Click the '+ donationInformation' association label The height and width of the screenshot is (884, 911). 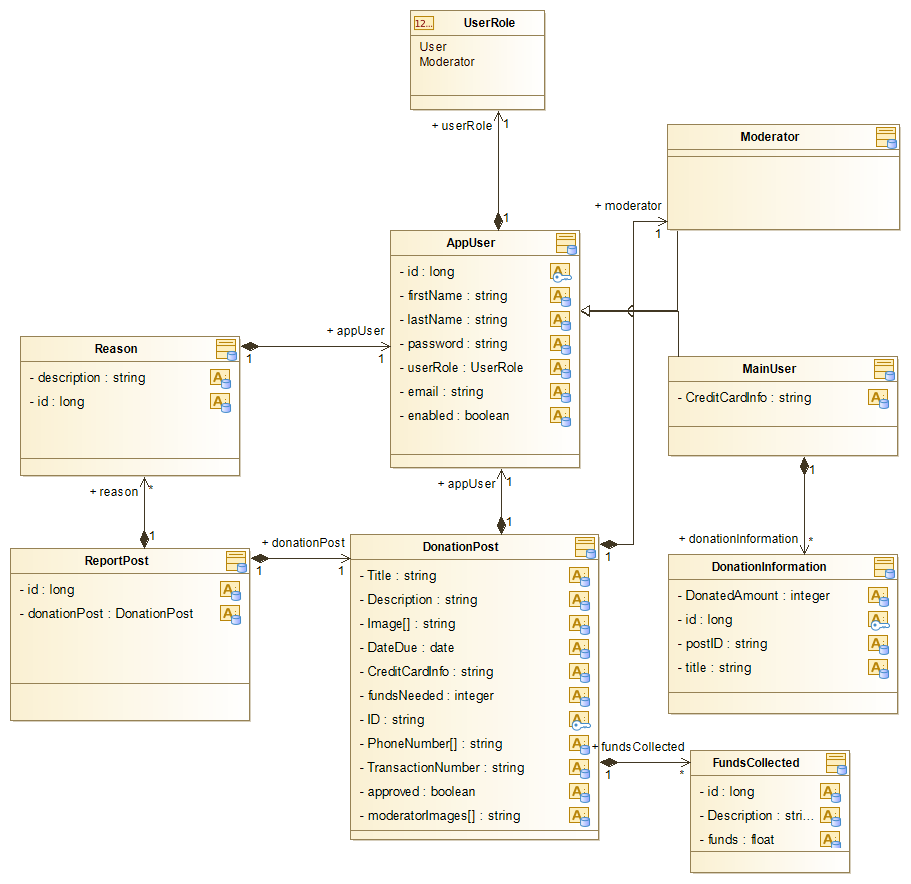(x=738, y=539)
